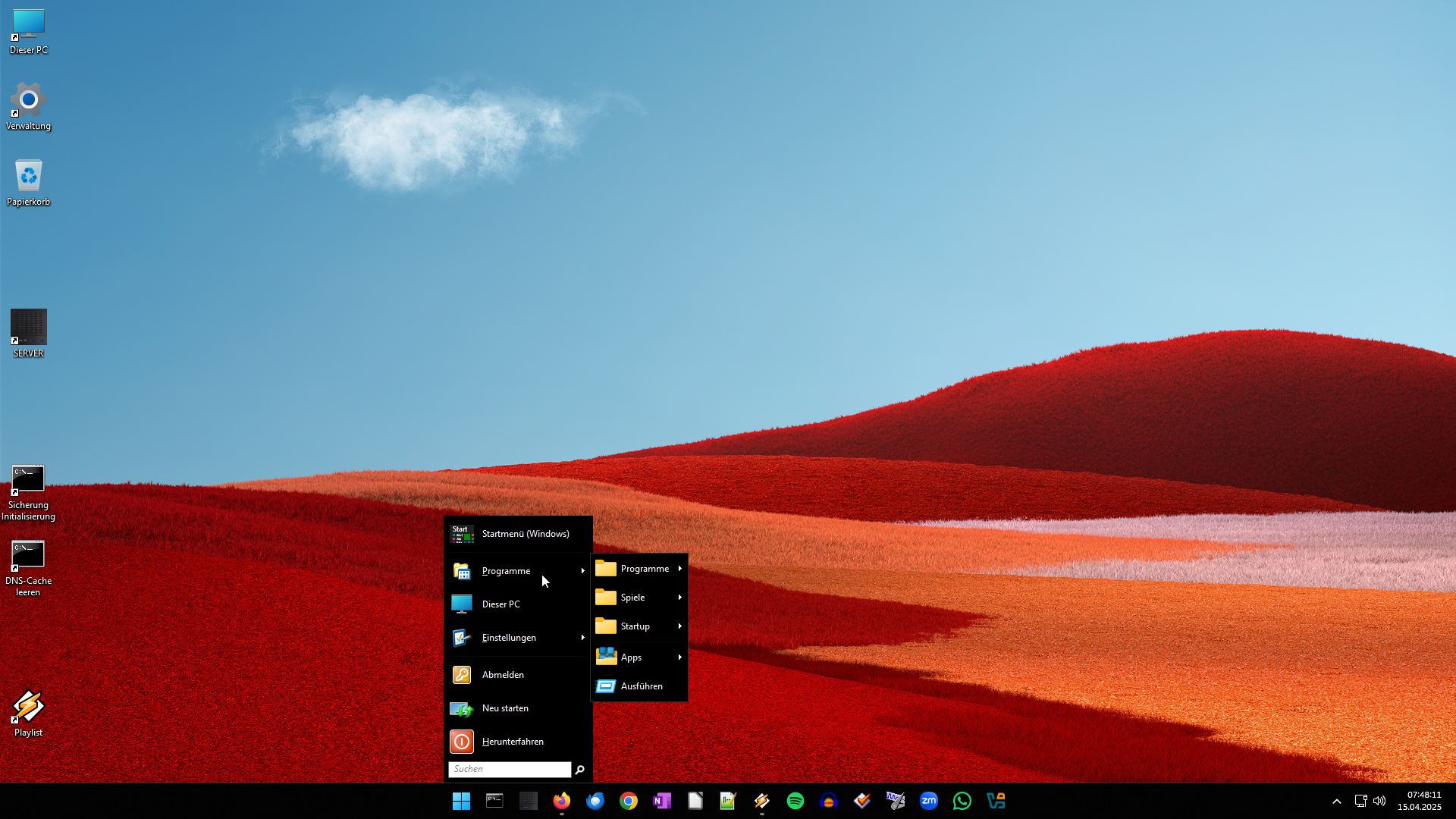Image resolution: width=1456 pixels, height=819 pixels.
Task: Open Firefox from the taskbar
Action: coord(561,801)
